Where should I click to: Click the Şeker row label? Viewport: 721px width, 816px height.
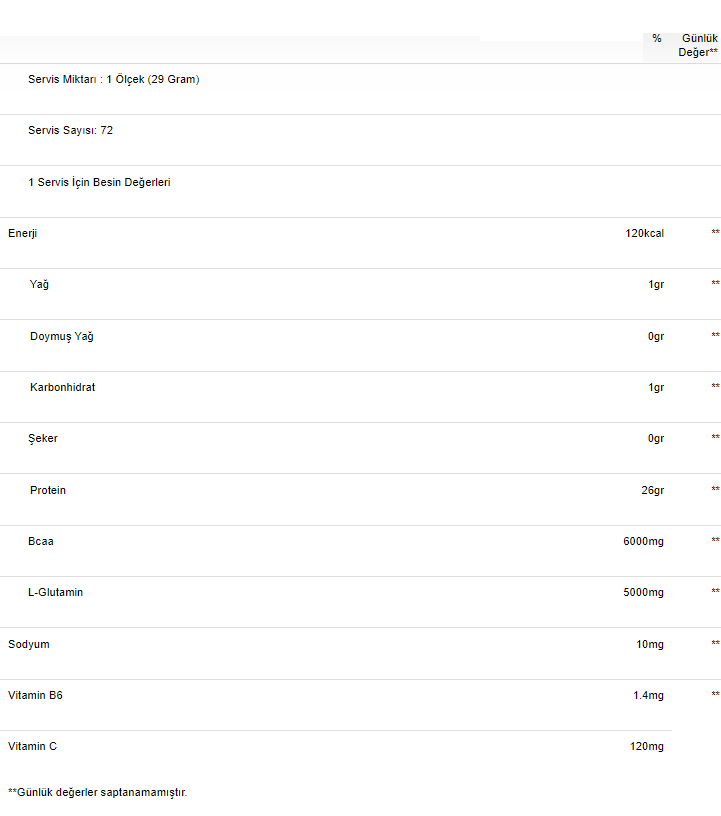click(x=43, y=439)
